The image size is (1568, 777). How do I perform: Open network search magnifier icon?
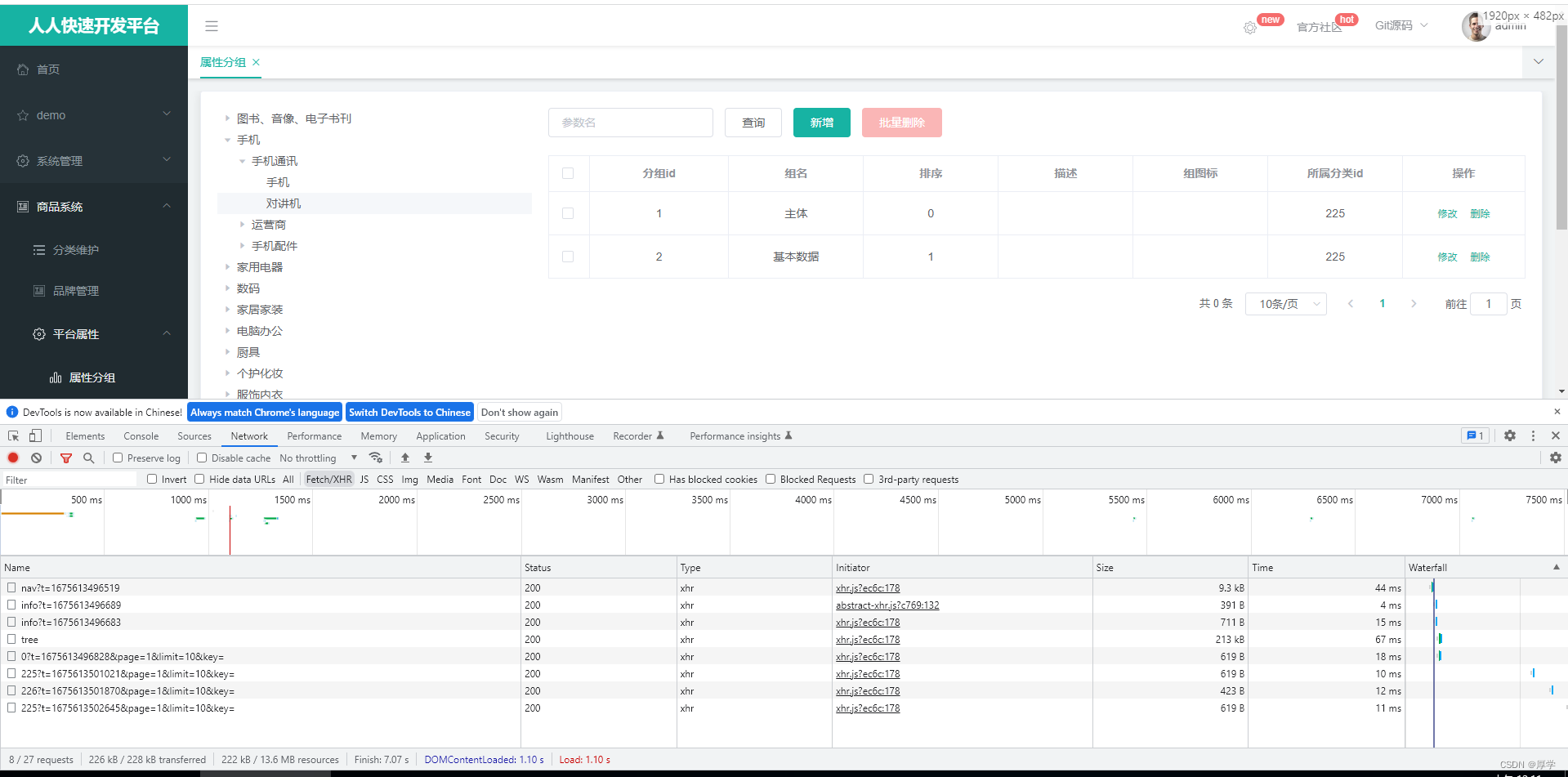[x=89, y=458]
